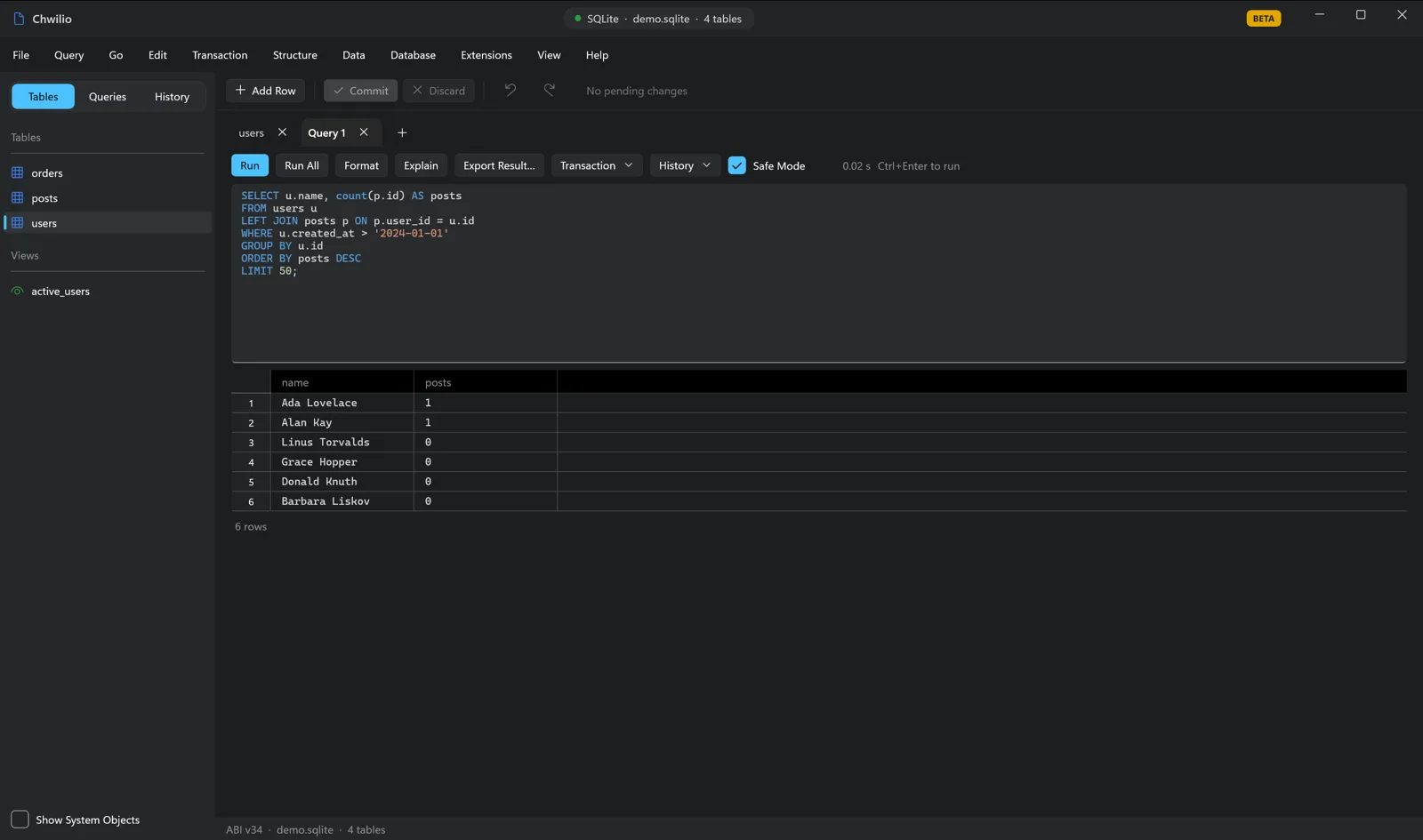Click the Commit button
The width and height of the screenshot is (1423, 840).
tap(360, 91)
